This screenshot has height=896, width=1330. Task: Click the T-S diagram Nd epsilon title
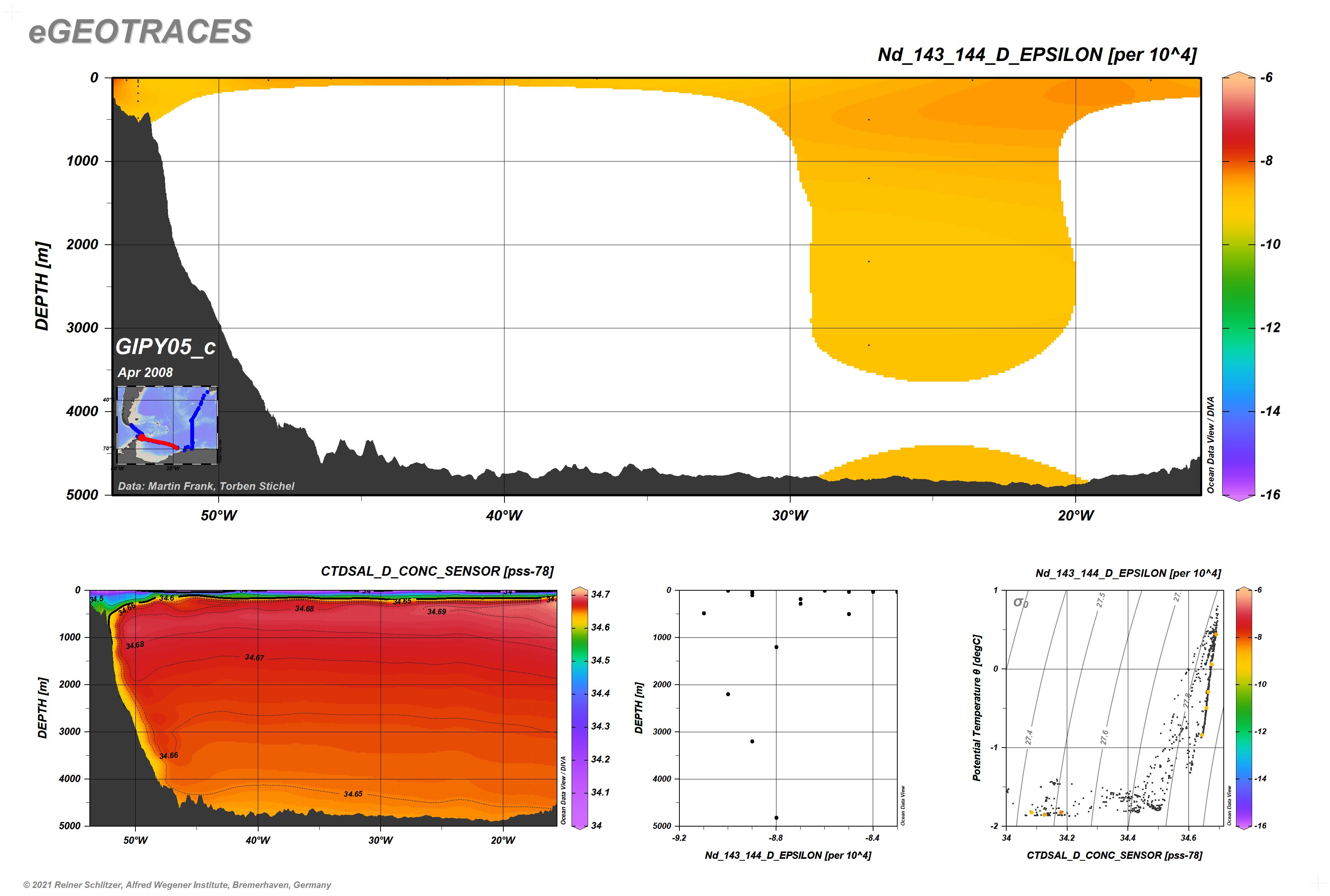1128,573
